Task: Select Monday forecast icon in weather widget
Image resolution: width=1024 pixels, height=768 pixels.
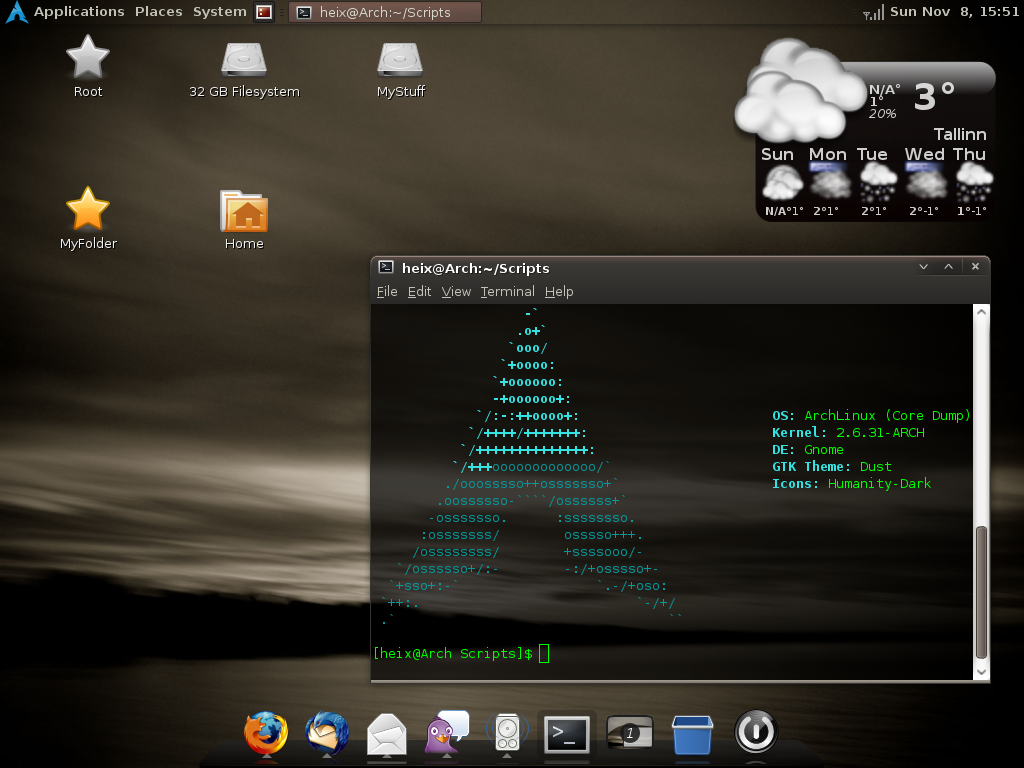Action: click(x=830, y=182)
